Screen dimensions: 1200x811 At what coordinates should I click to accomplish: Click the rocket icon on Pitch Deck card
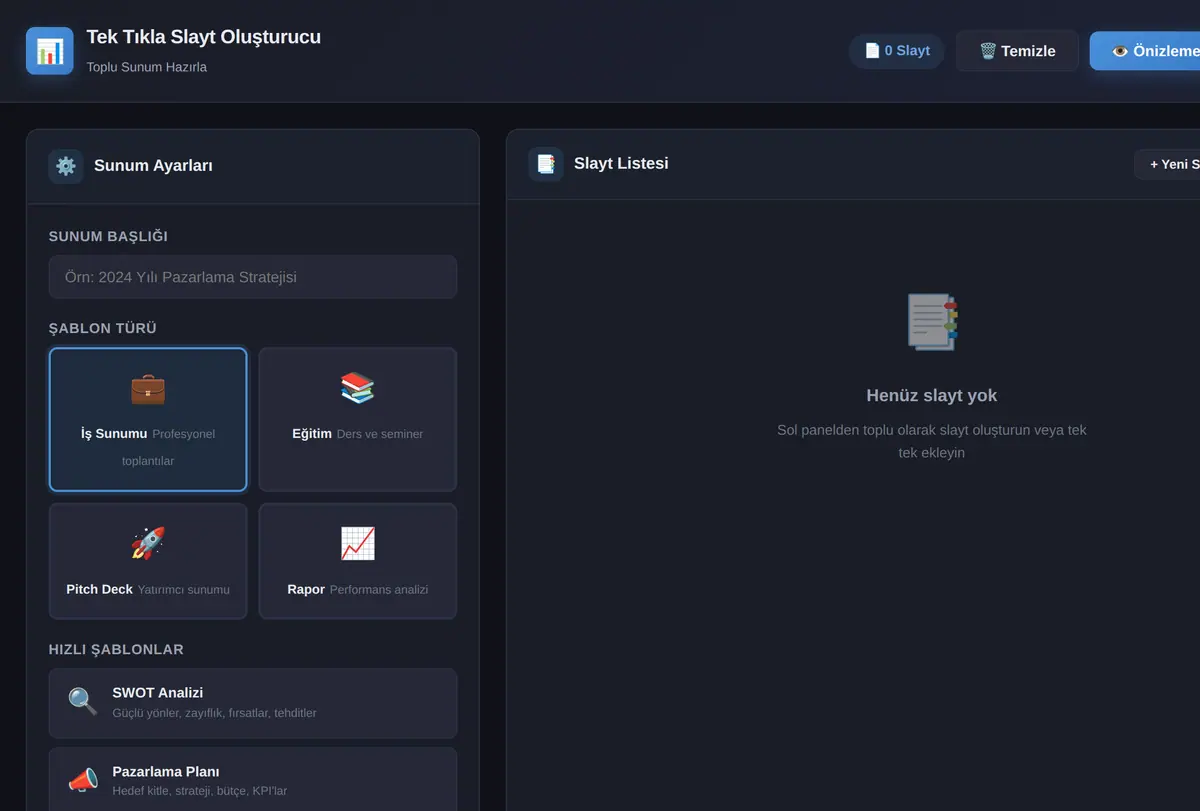point(148,543)
